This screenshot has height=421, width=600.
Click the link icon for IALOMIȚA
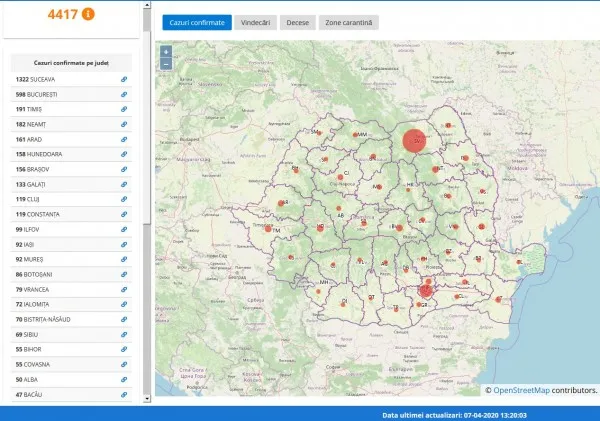coord(124,304)
